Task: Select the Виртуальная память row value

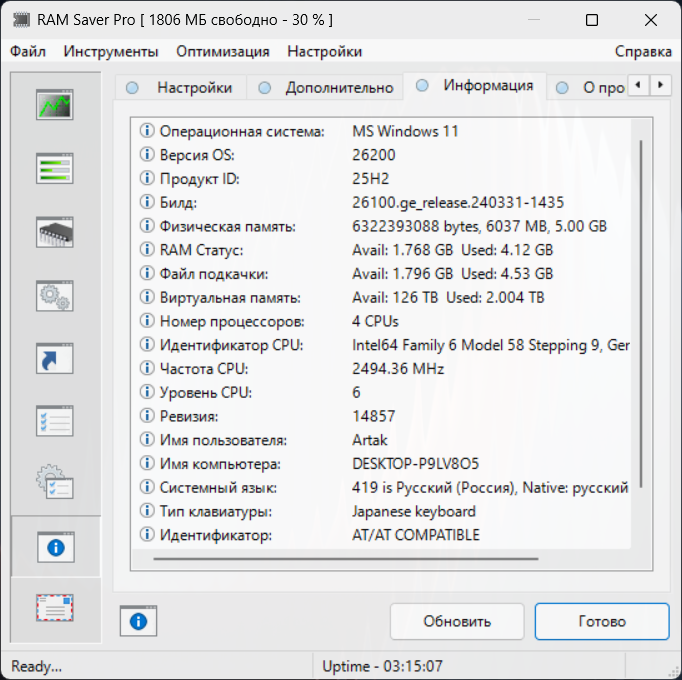Action: (448, 297)
